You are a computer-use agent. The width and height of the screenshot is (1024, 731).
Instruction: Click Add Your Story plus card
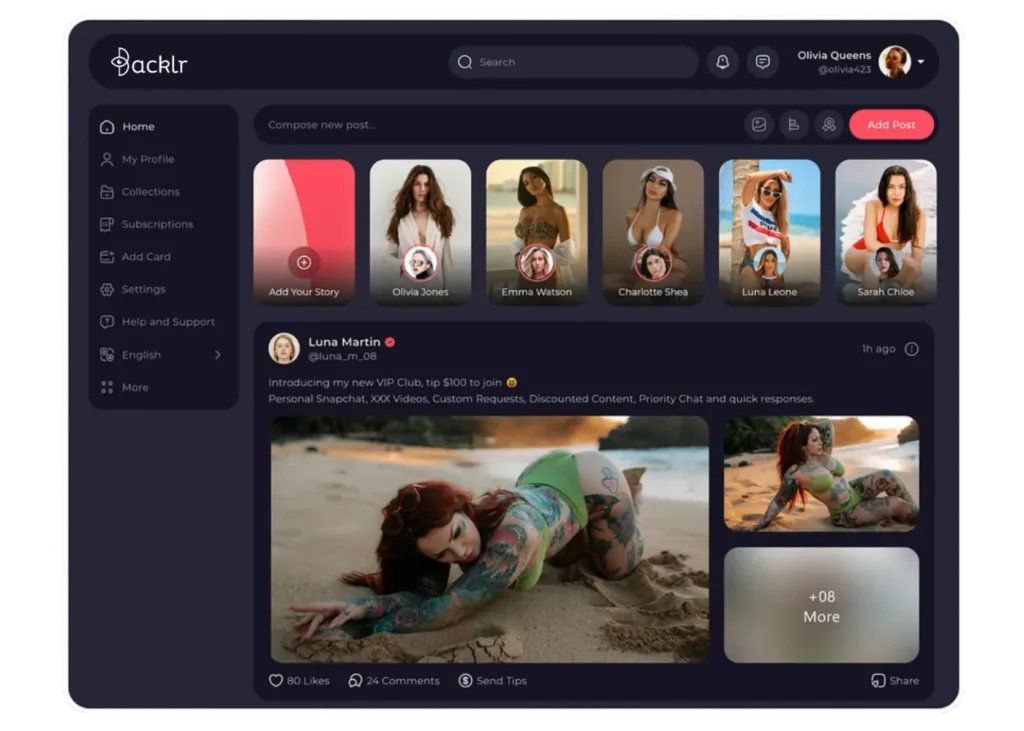coord(304,262)
